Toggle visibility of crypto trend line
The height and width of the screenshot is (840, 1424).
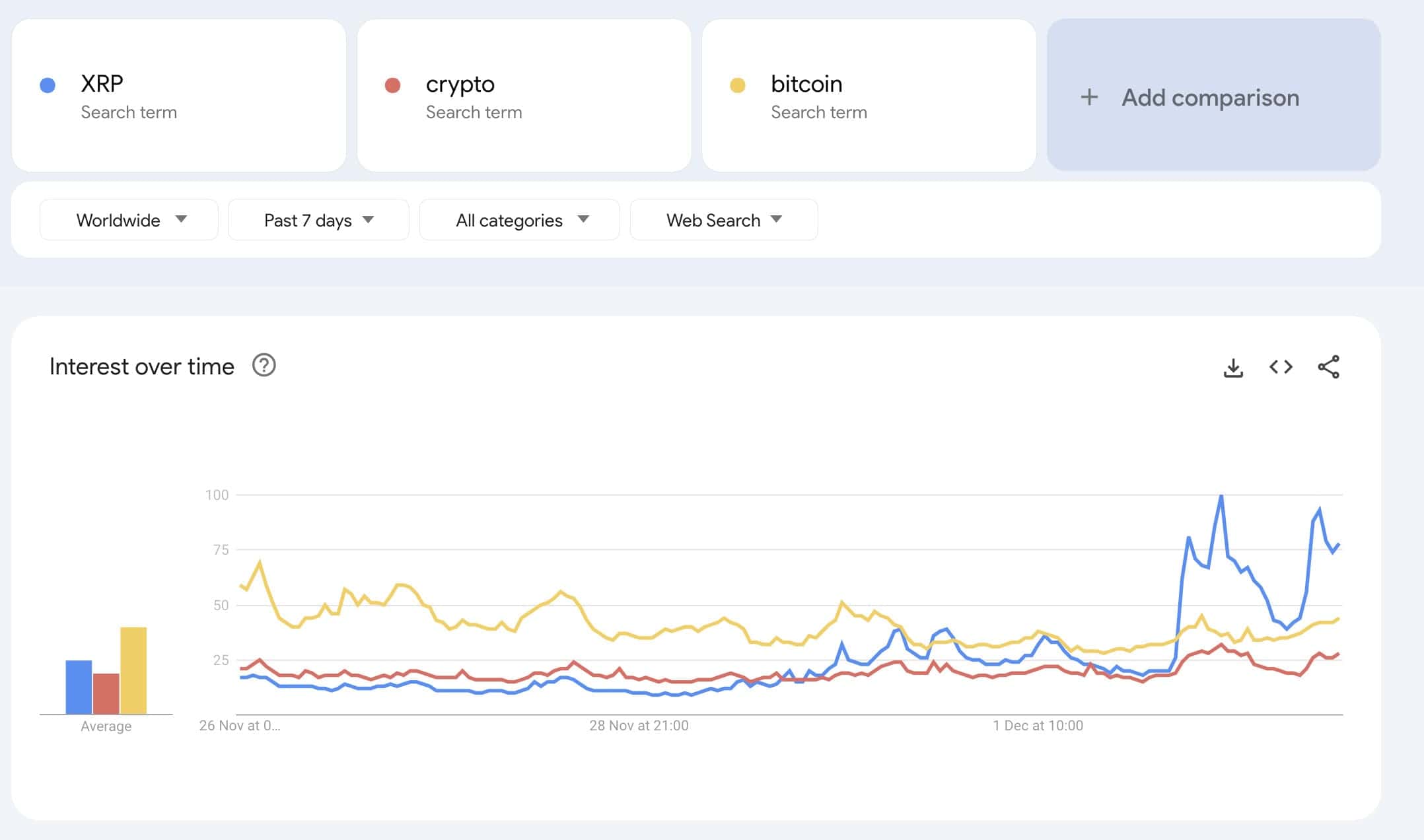click(393, 84)
